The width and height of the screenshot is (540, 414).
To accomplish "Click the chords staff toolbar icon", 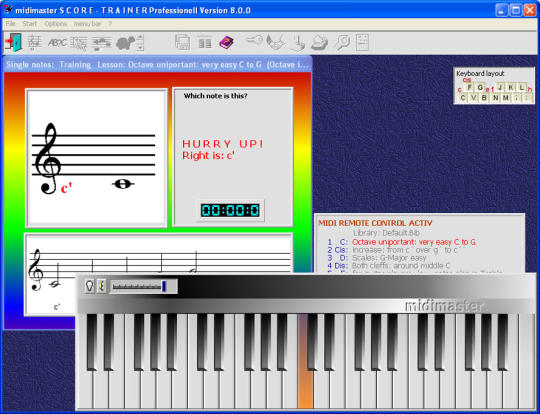I will tap(79, 43).
